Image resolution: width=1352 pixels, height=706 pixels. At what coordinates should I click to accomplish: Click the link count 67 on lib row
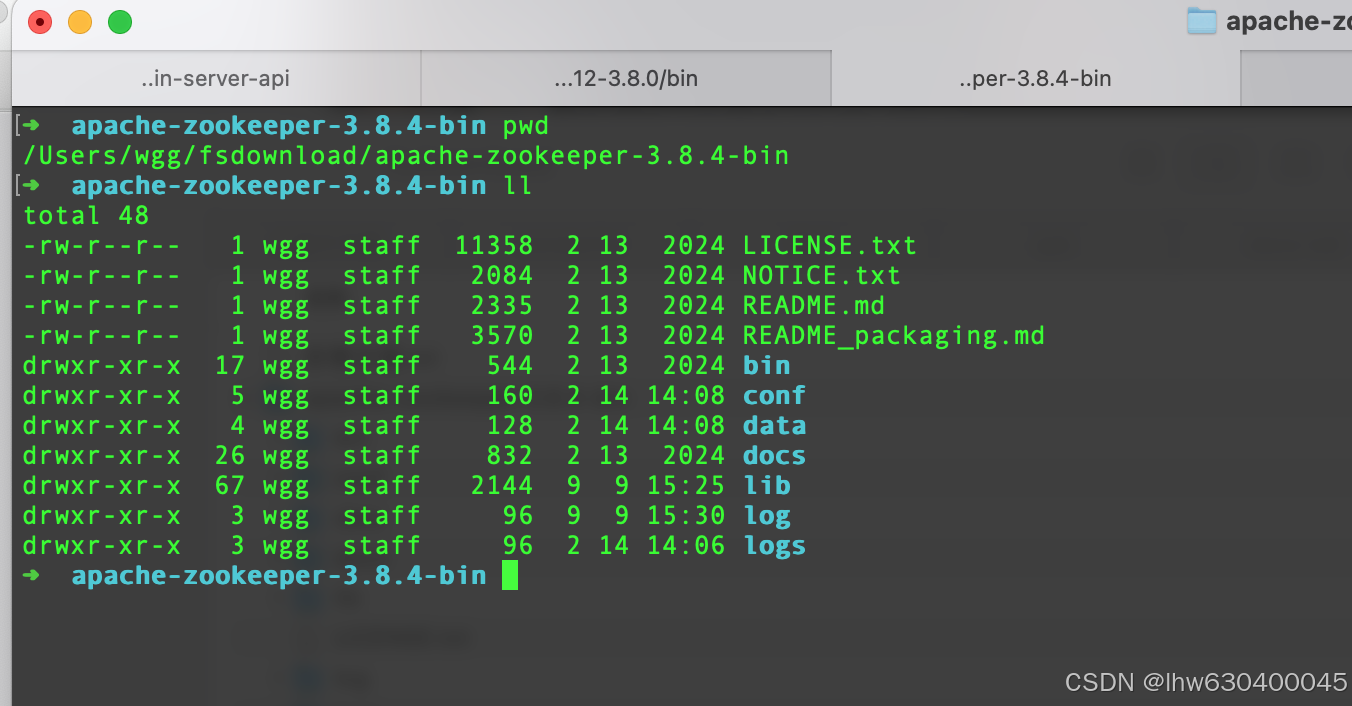[x=230, y=486]
